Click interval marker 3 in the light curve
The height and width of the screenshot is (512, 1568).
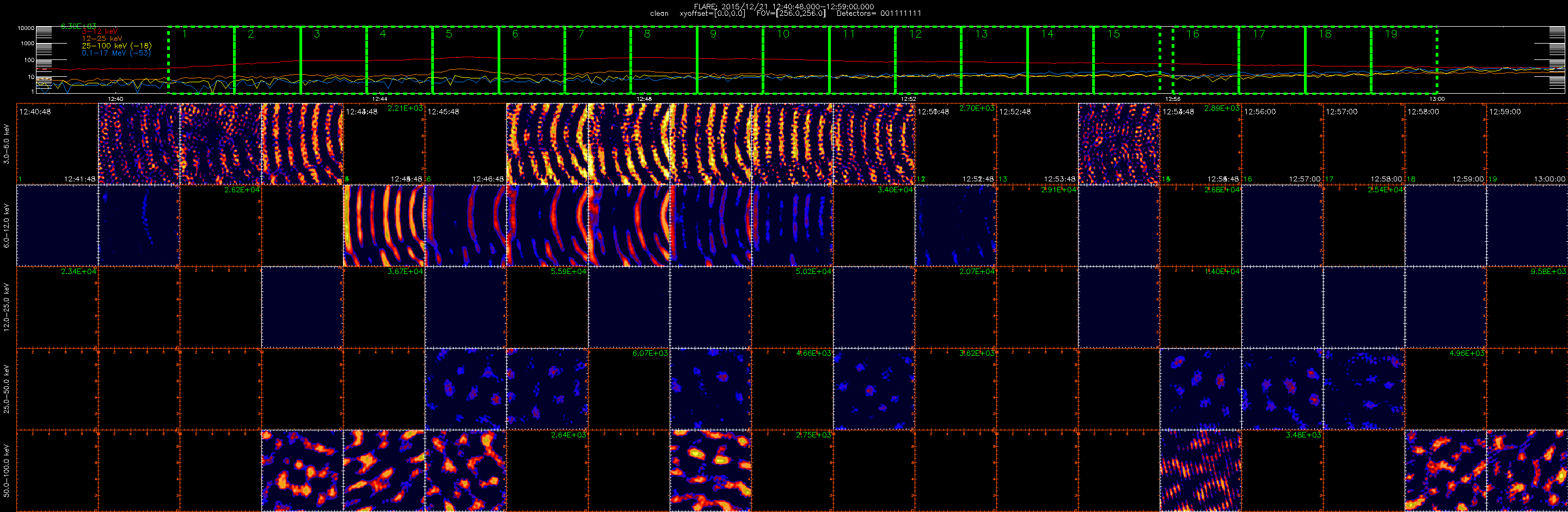(316, 34)
